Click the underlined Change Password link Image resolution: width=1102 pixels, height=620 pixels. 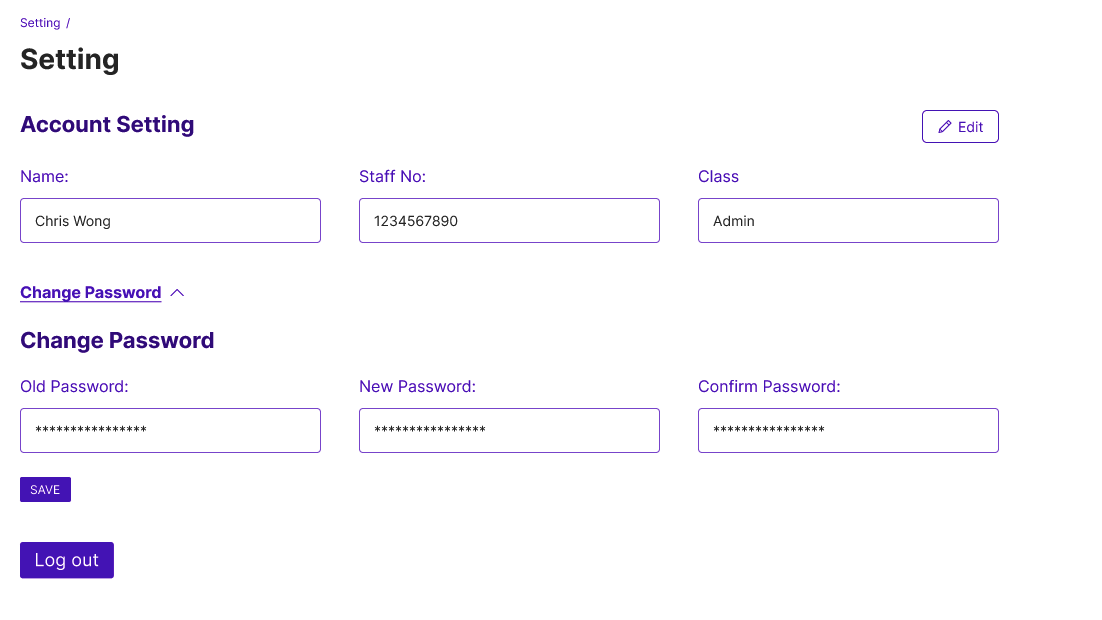click(x=90, y=293)
